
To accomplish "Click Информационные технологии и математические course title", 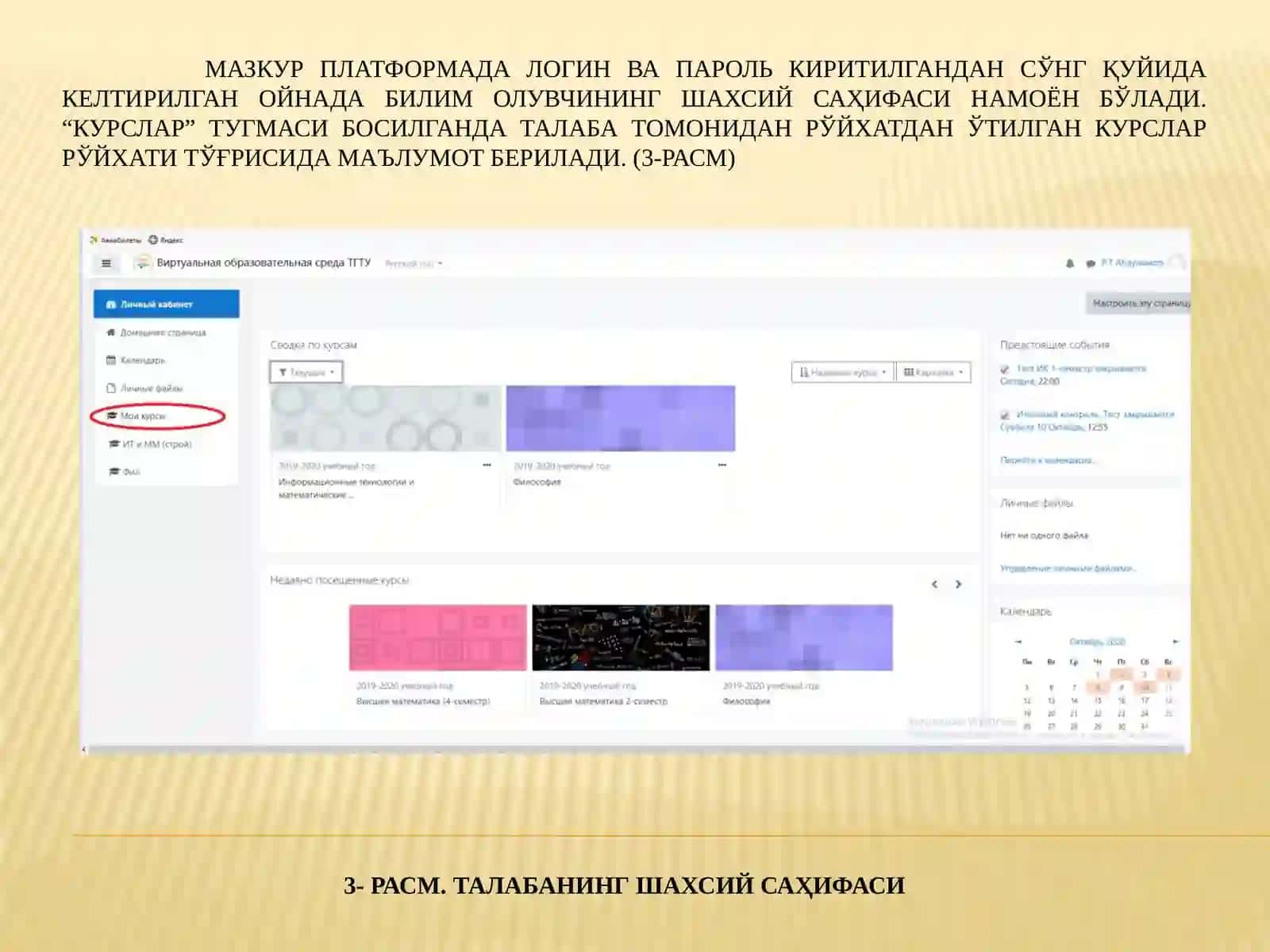I will (x=346, y=488).
